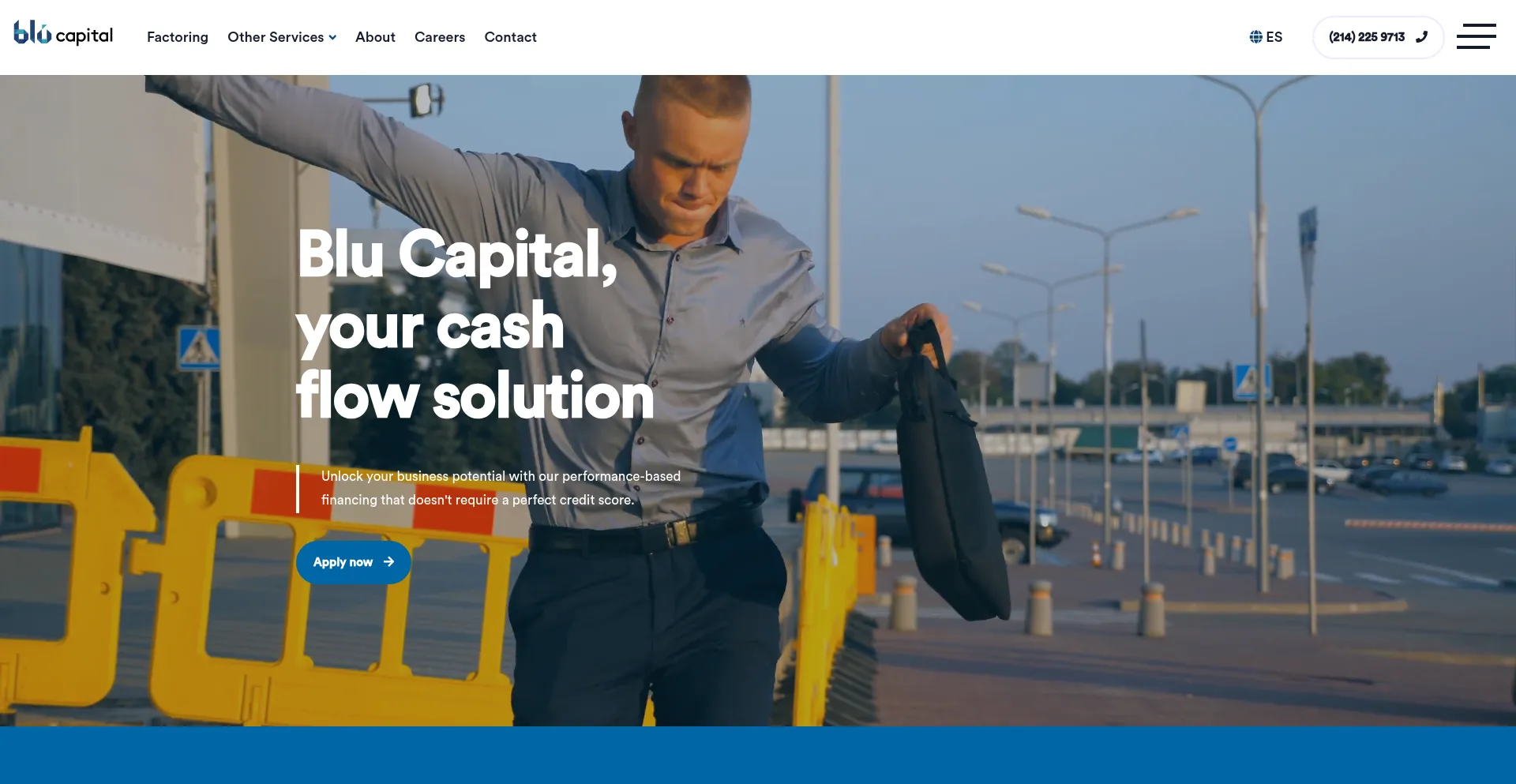Expand the Other Services chevron
The width and height of the screenshot is (1516, 784).
(332, 38)
